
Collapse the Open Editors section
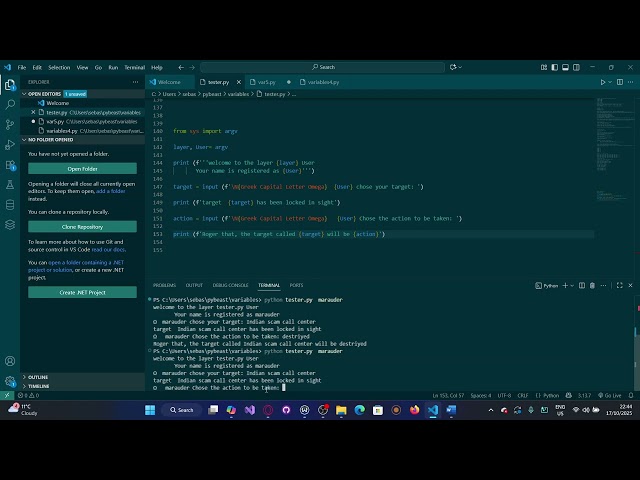tap(24, 94)
